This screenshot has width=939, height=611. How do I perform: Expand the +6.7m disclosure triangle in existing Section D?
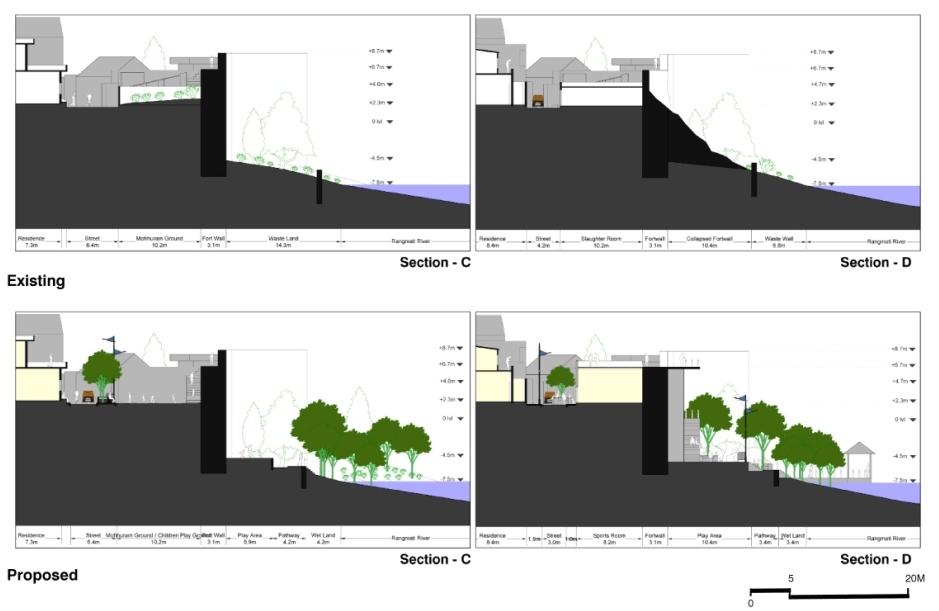point(831,68)
